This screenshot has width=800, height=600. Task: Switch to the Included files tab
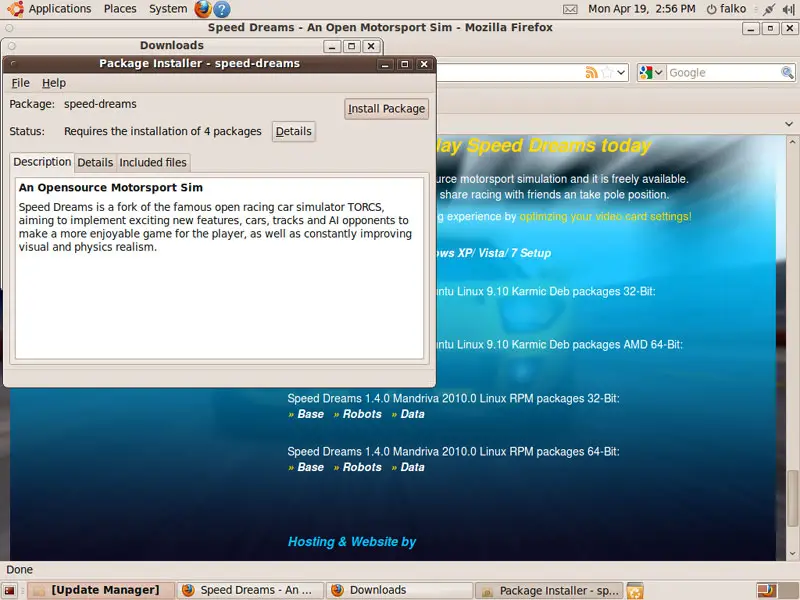coord(153,162)
